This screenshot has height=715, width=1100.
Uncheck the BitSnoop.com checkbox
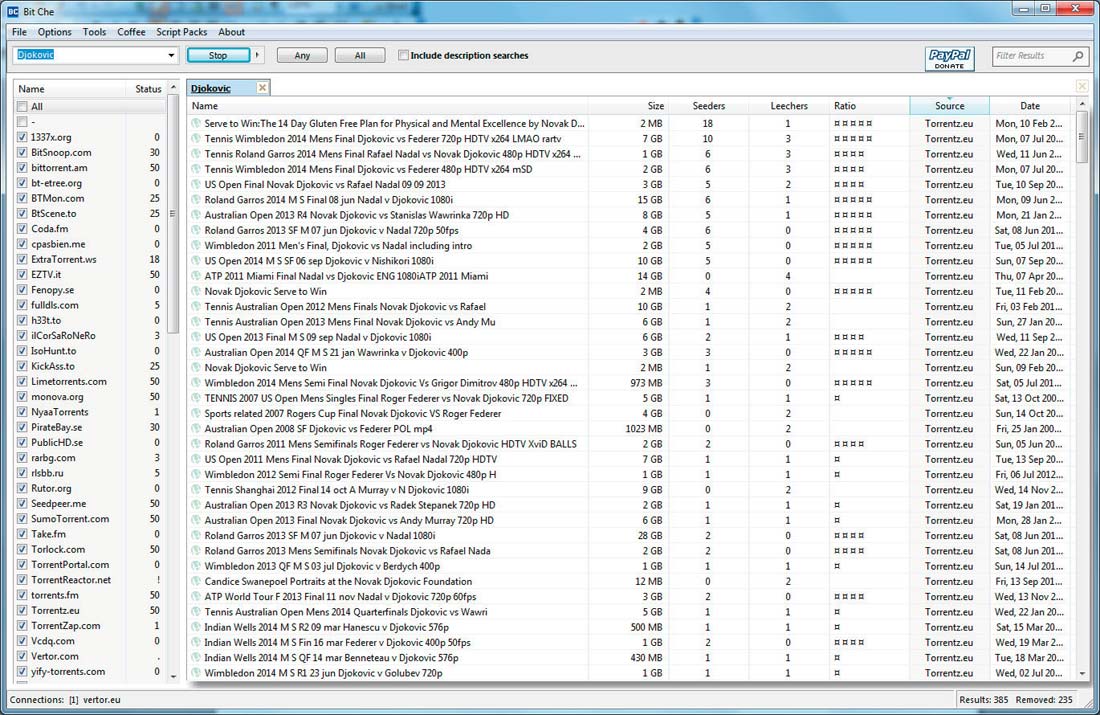pos(22,152)
